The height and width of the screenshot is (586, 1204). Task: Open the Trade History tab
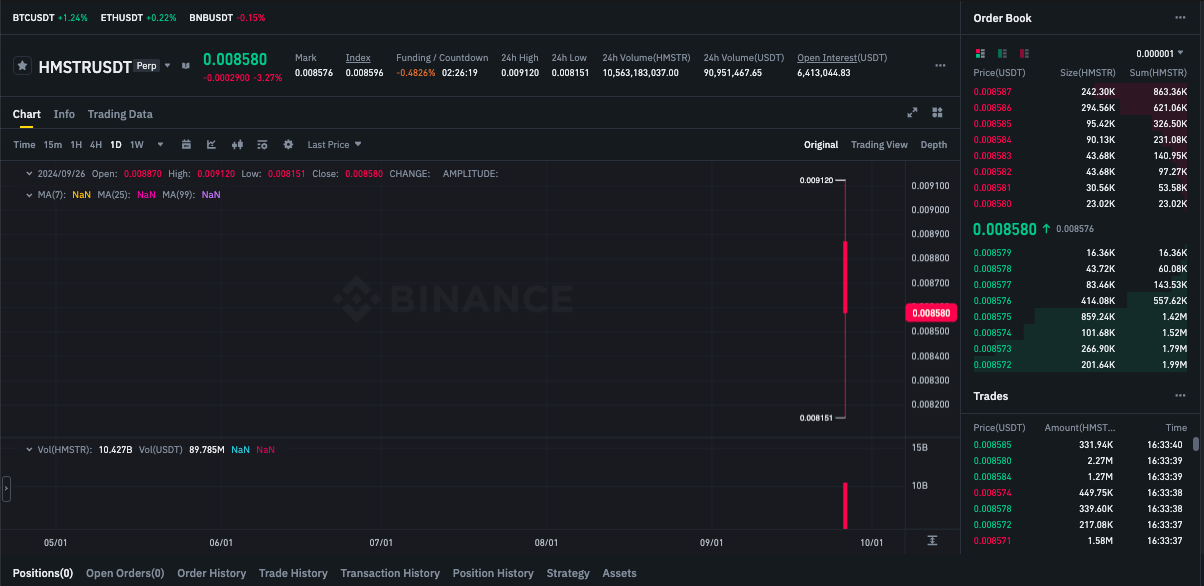[293, 573]
